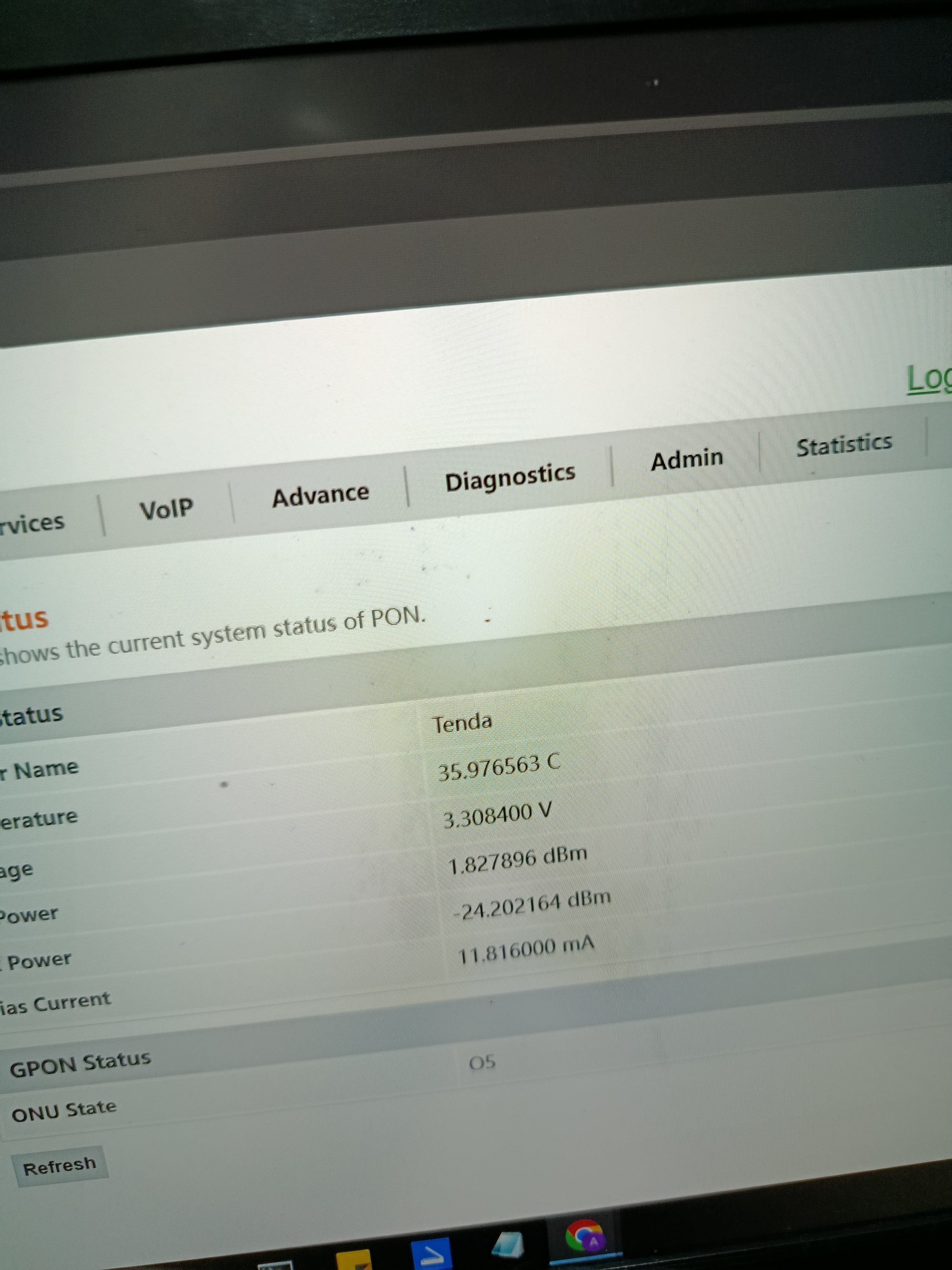Open the Diagnostics tab
Screen dimensions: 952x1270
point(510,477)
